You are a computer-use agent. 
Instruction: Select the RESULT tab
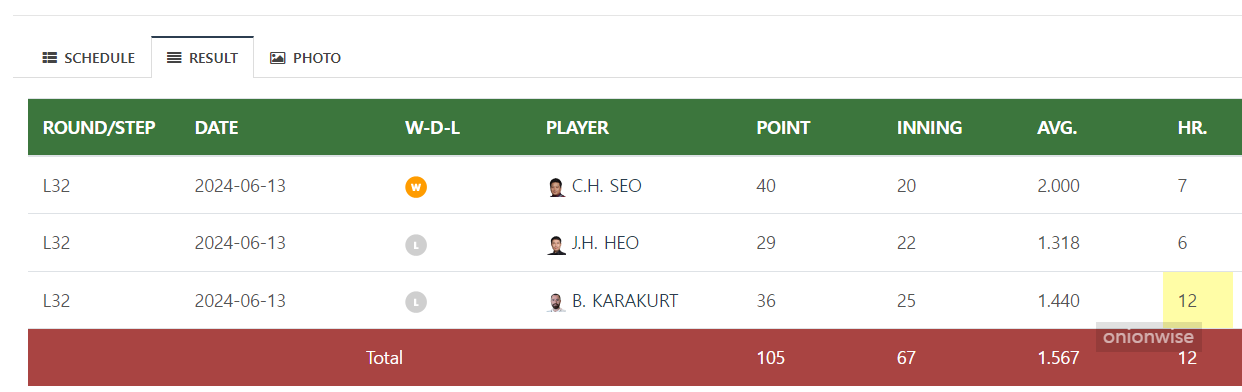(x=203, y=58)
